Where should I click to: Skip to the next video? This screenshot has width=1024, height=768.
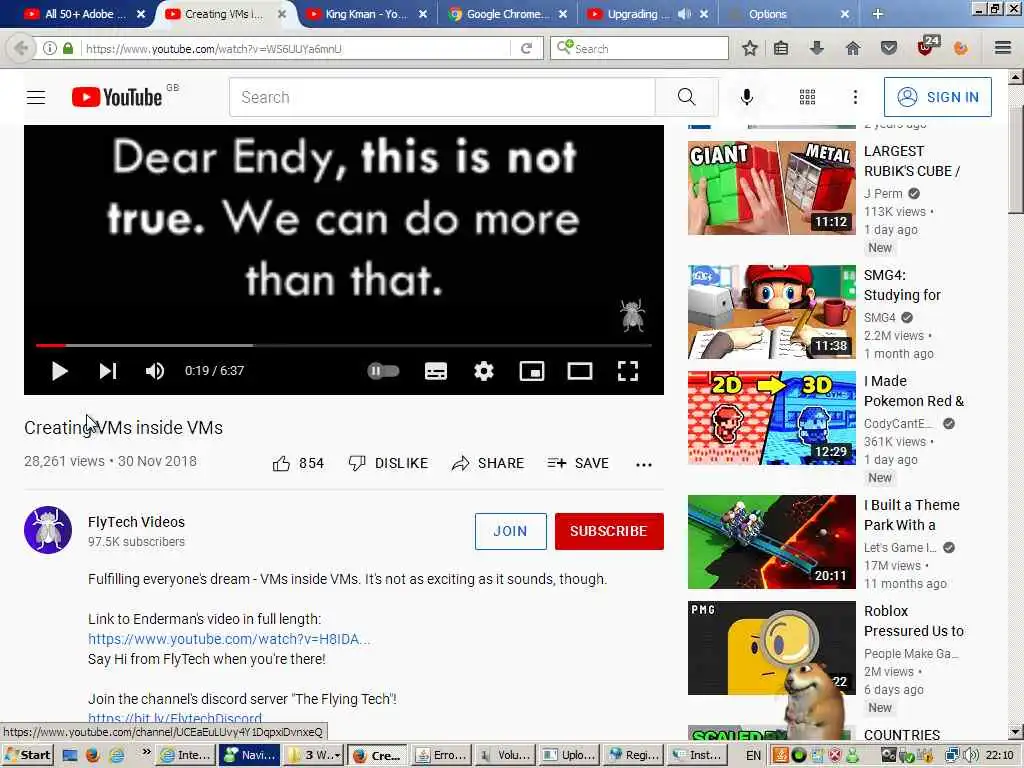(108, 371)
